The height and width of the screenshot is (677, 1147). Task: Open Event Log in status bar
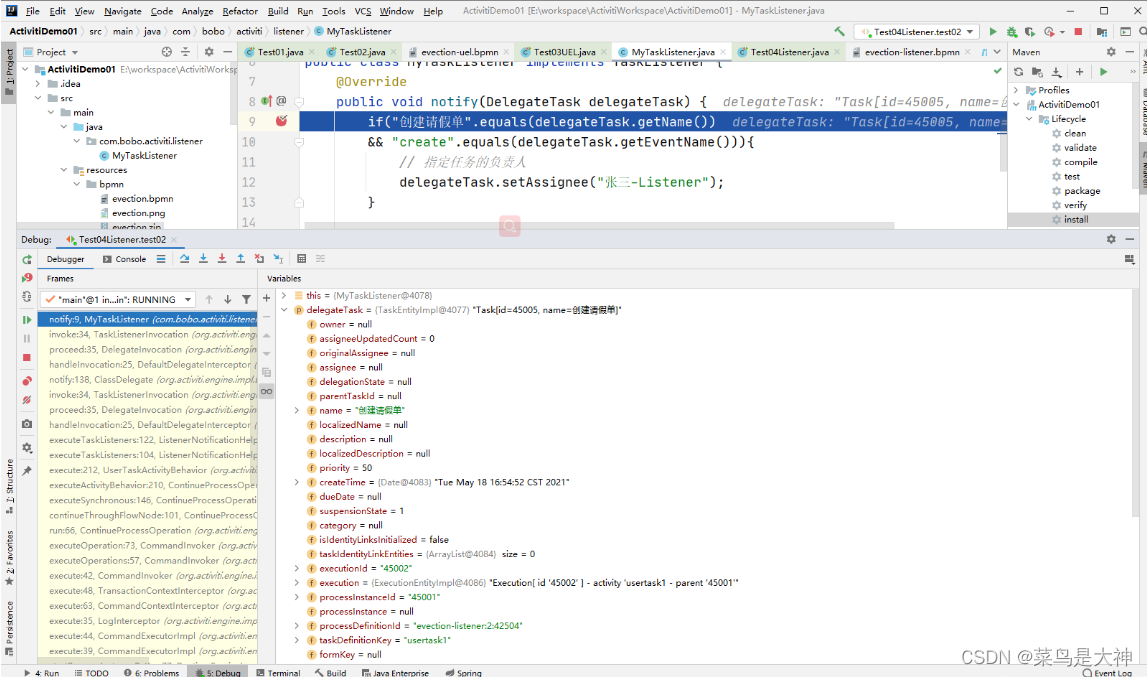click(x=1107, y=672)
